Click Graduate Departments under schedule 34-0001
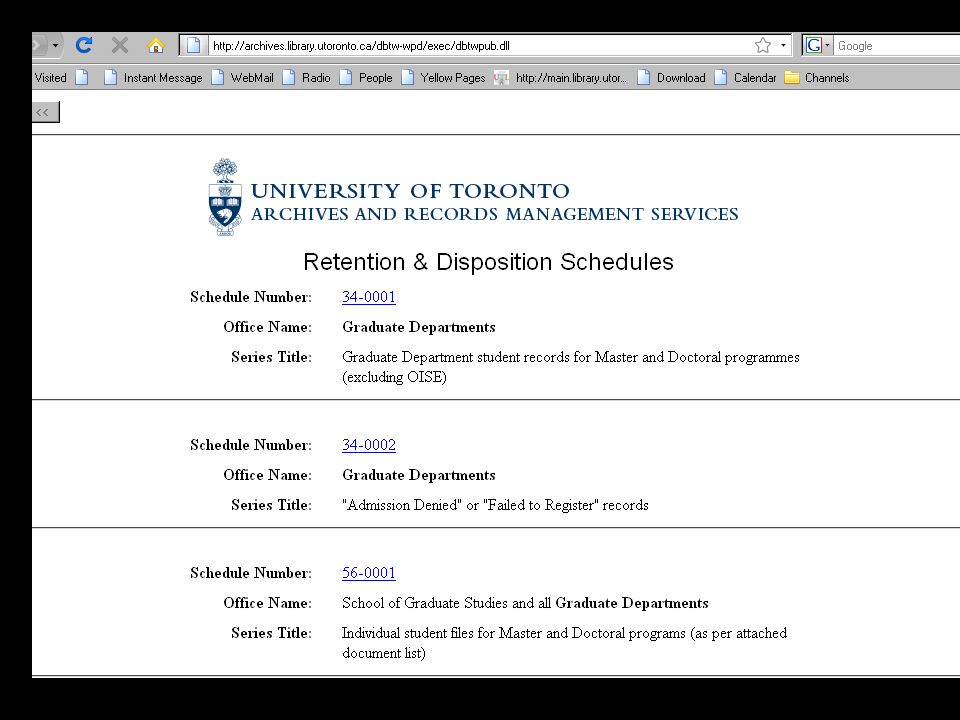 pyautogui.click(x=419, y=327)
